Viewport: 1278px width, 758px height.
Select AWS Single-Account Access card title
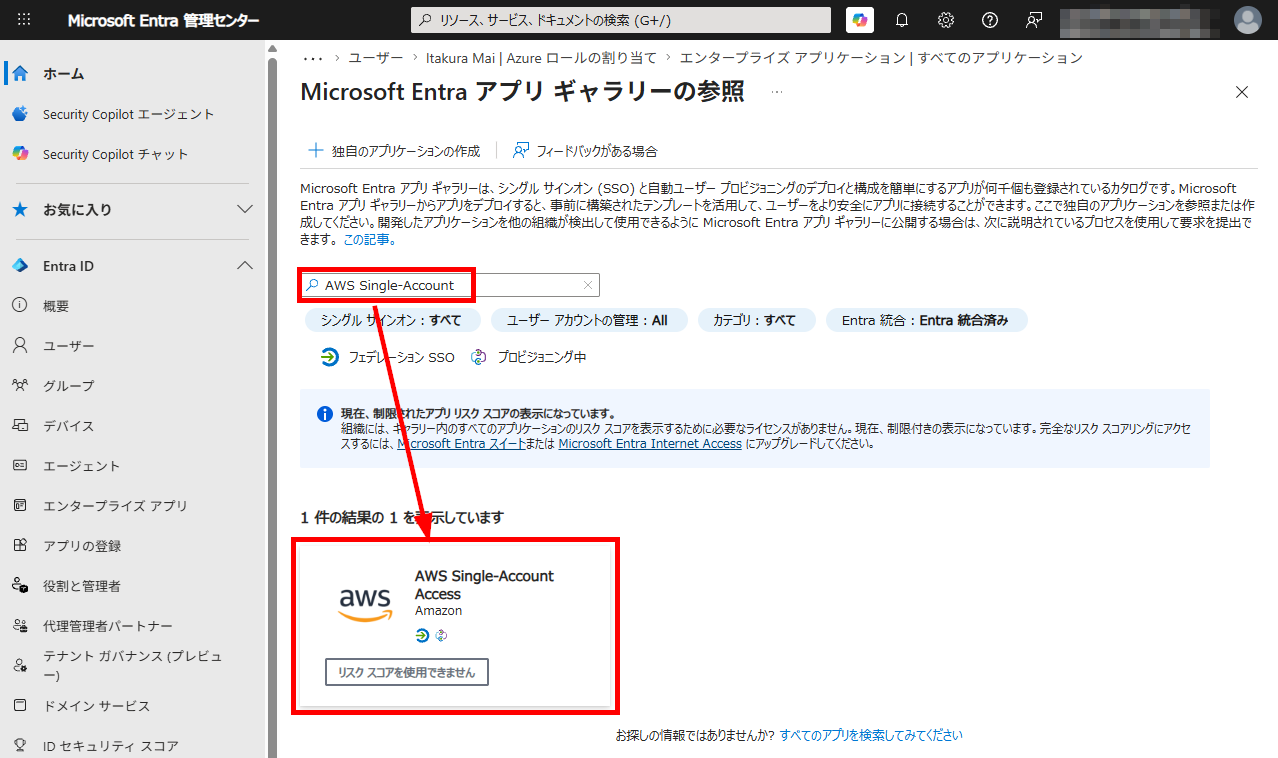484,585
